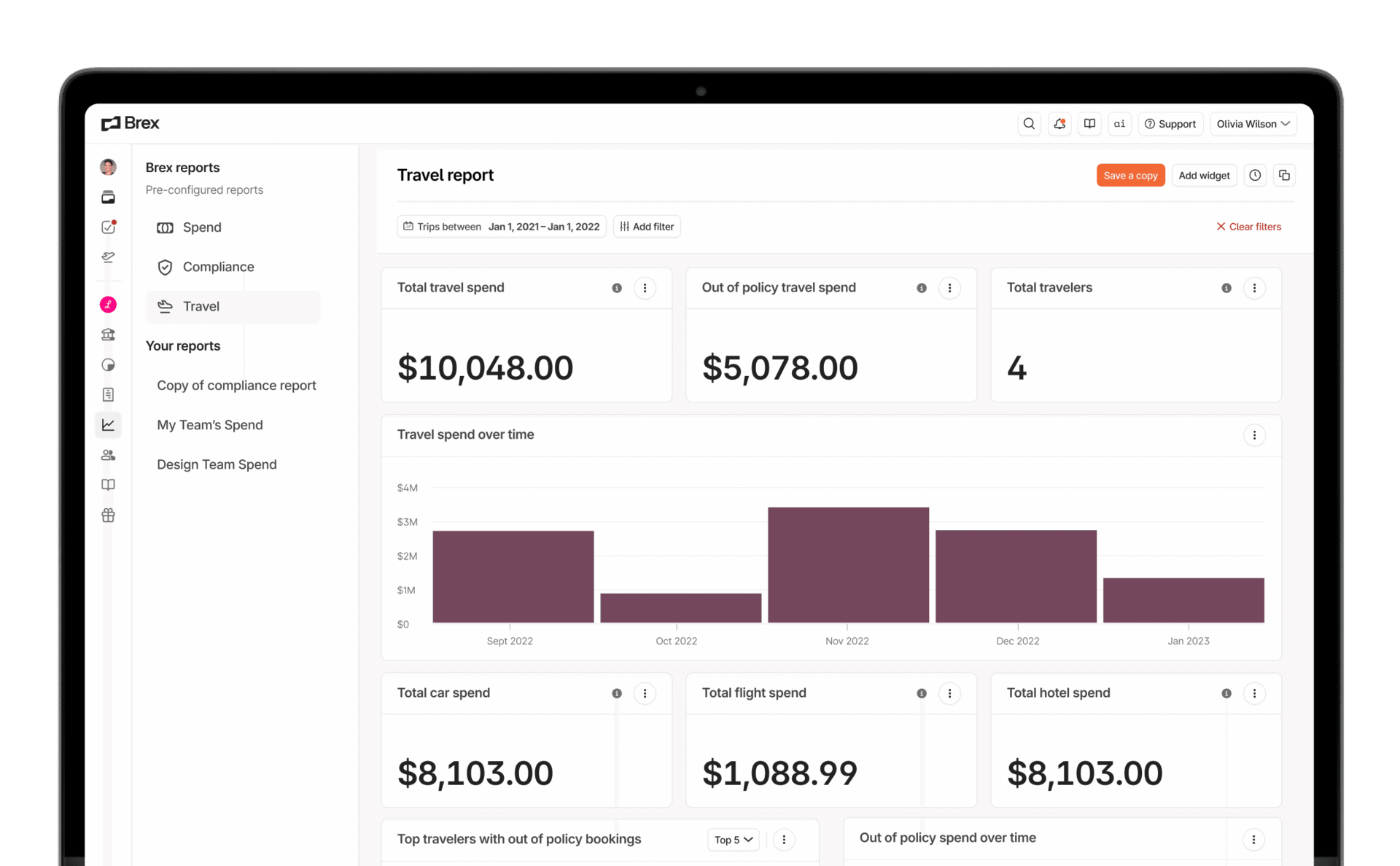Click Add widget in the header
The image size is (1400, 866).
tap(1204, 175)
